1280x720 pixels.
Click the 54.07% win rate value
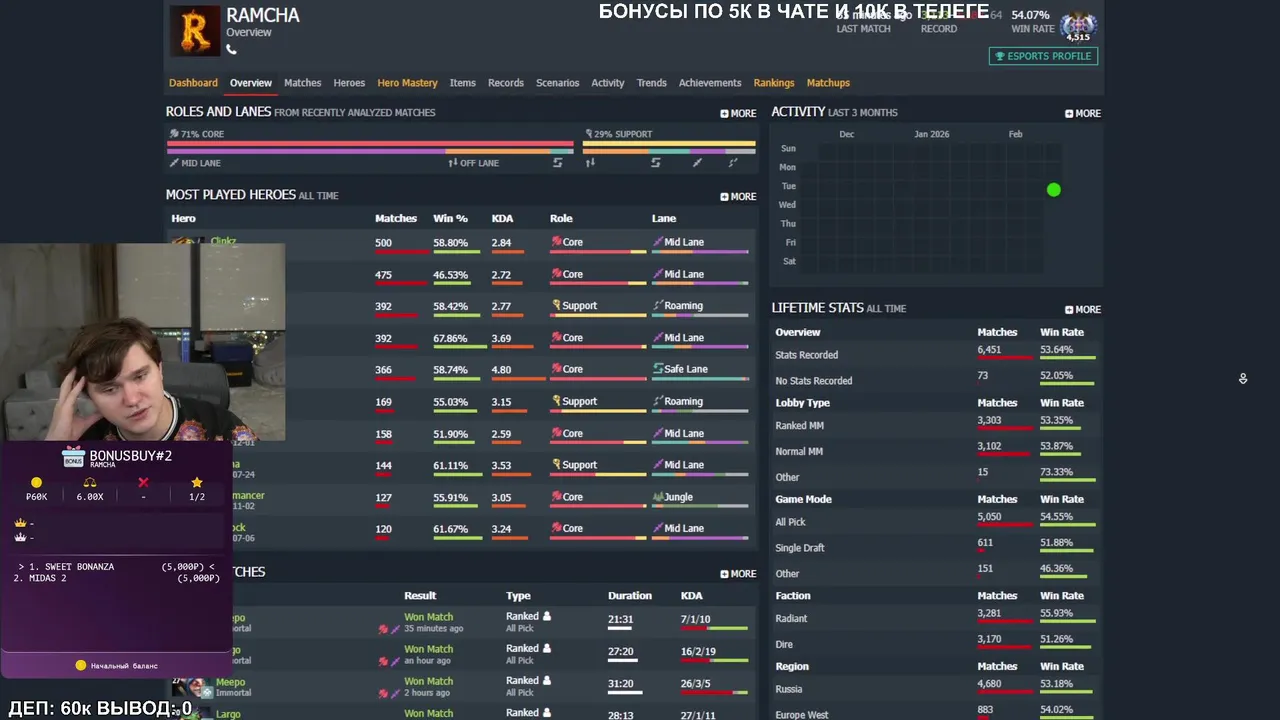click(1030, 15)
